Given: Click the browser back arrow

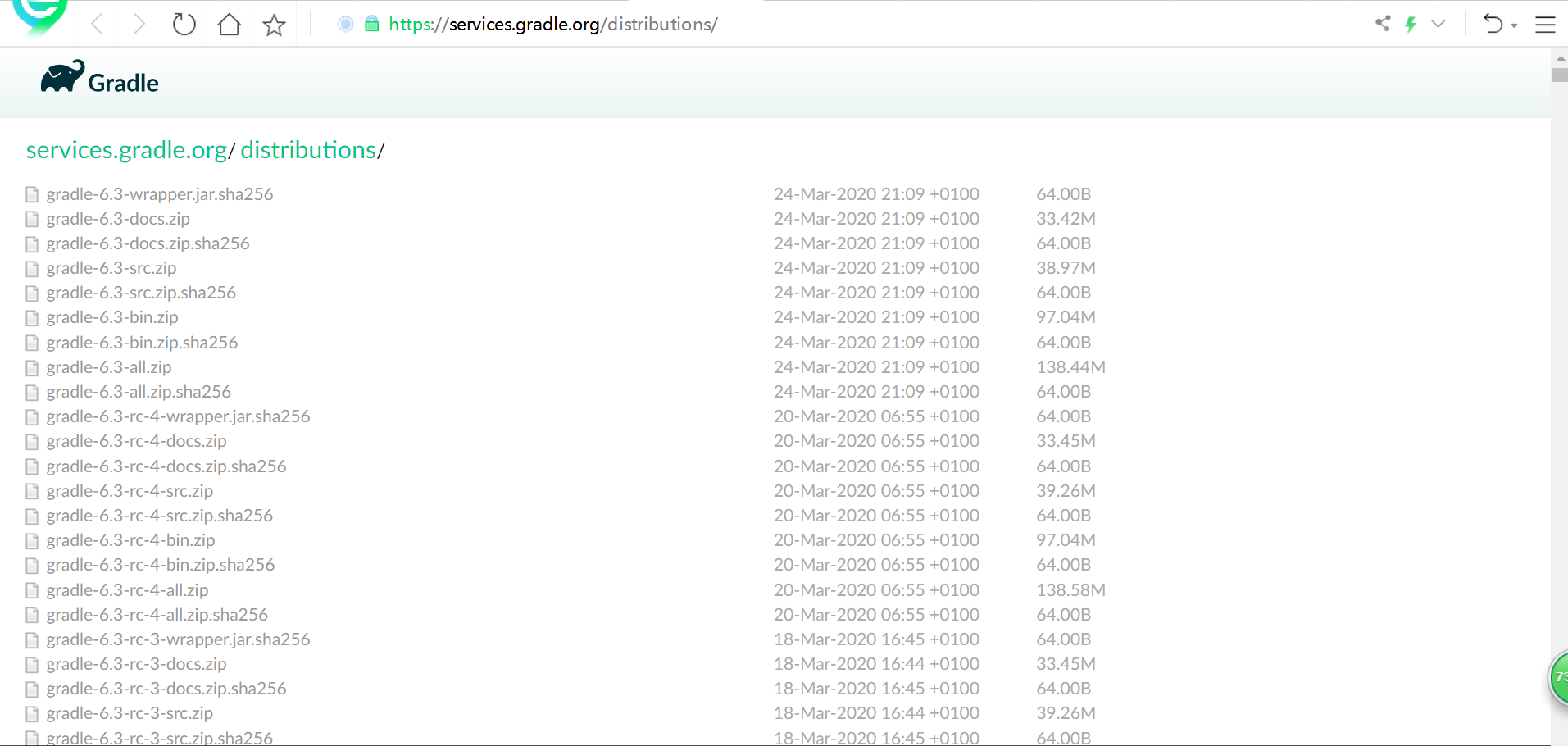Looking at the screenshot, I should 97,25.
